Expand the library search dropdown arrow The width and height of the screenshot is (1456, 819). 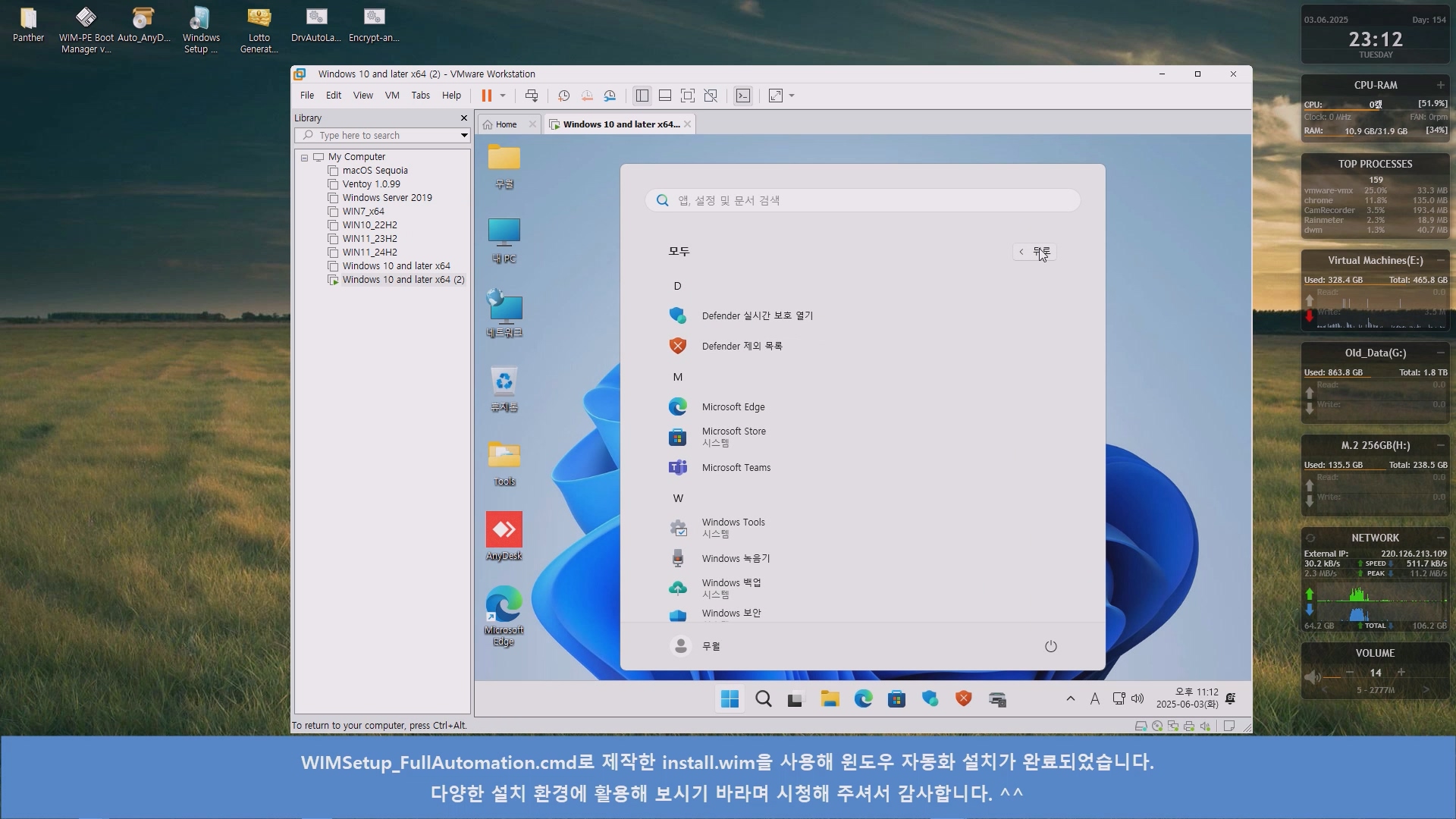pyautogui.click(x=463, y=136)
